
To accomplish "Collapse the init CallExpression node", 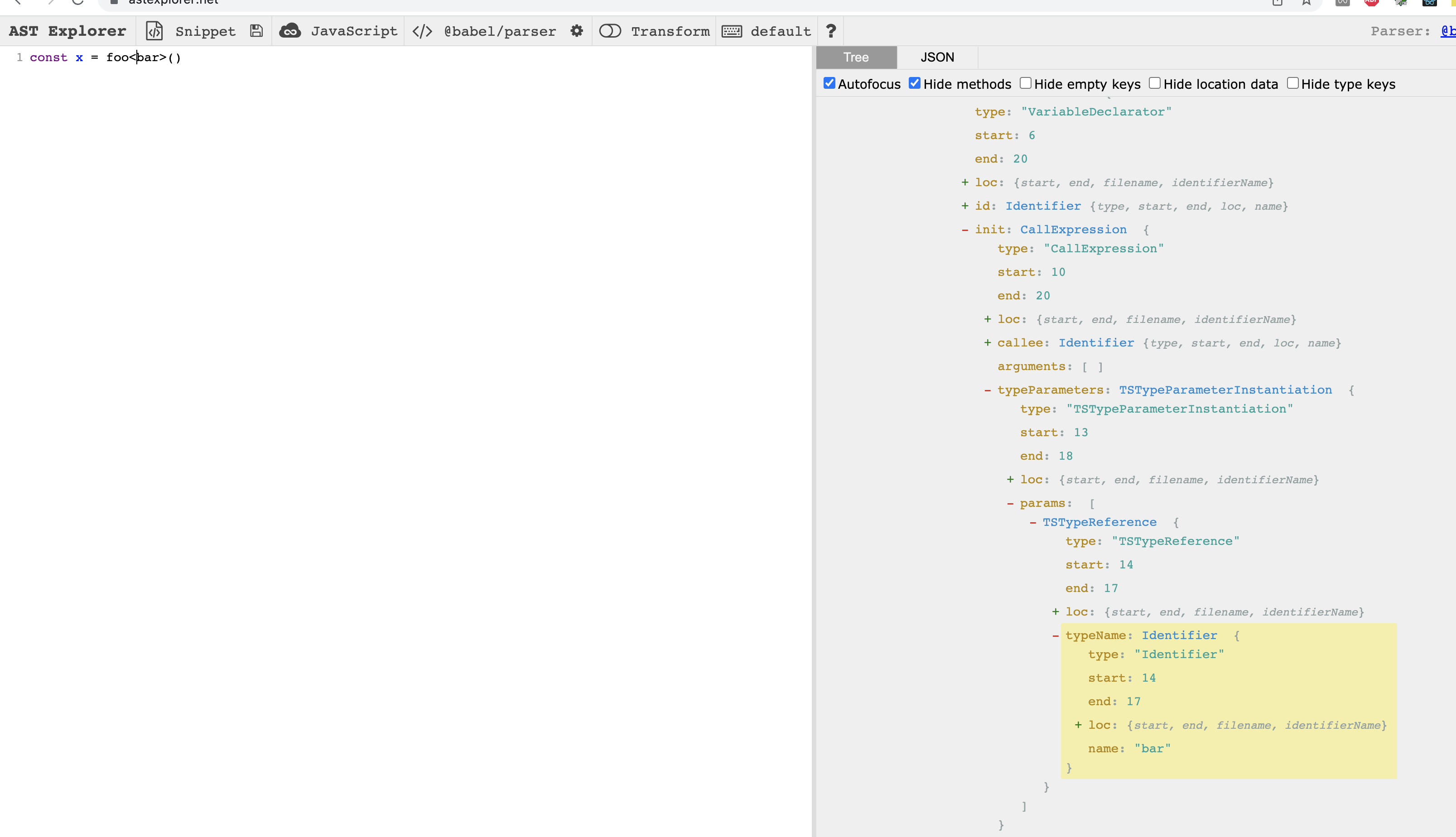I will (964, 230).
